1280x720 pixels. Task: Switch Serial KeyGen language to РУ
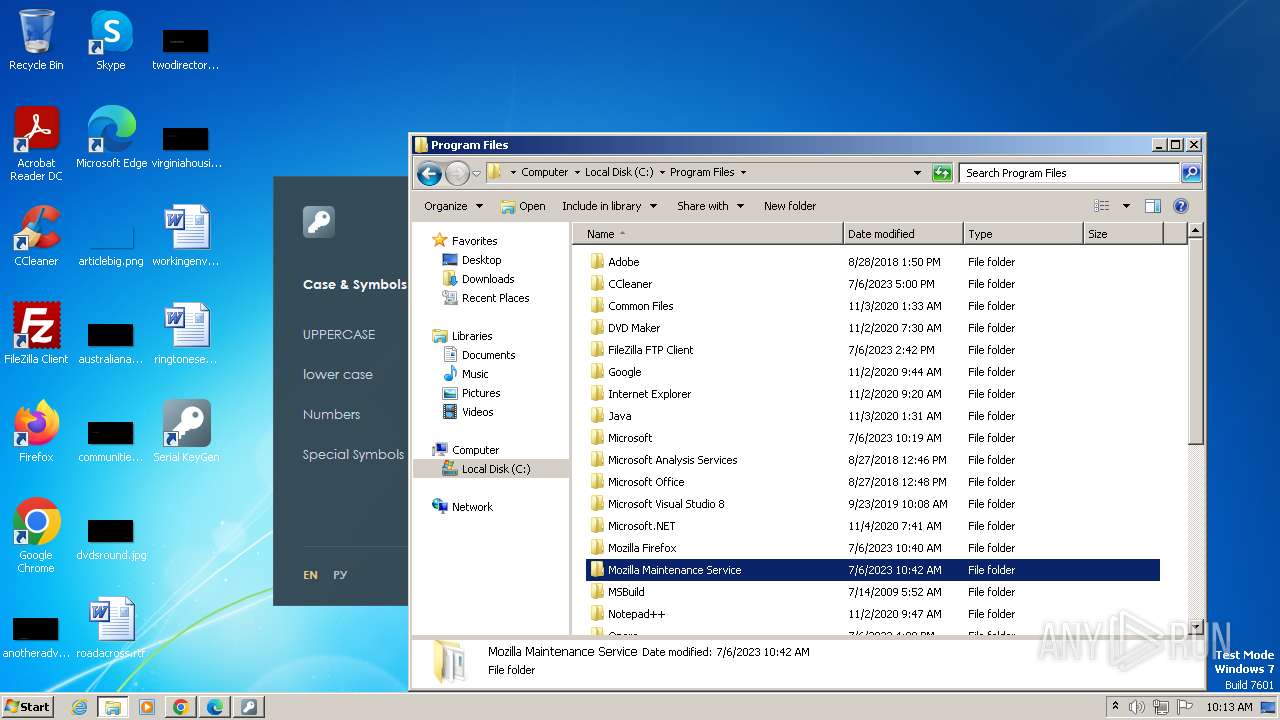(x=340, y=575)
